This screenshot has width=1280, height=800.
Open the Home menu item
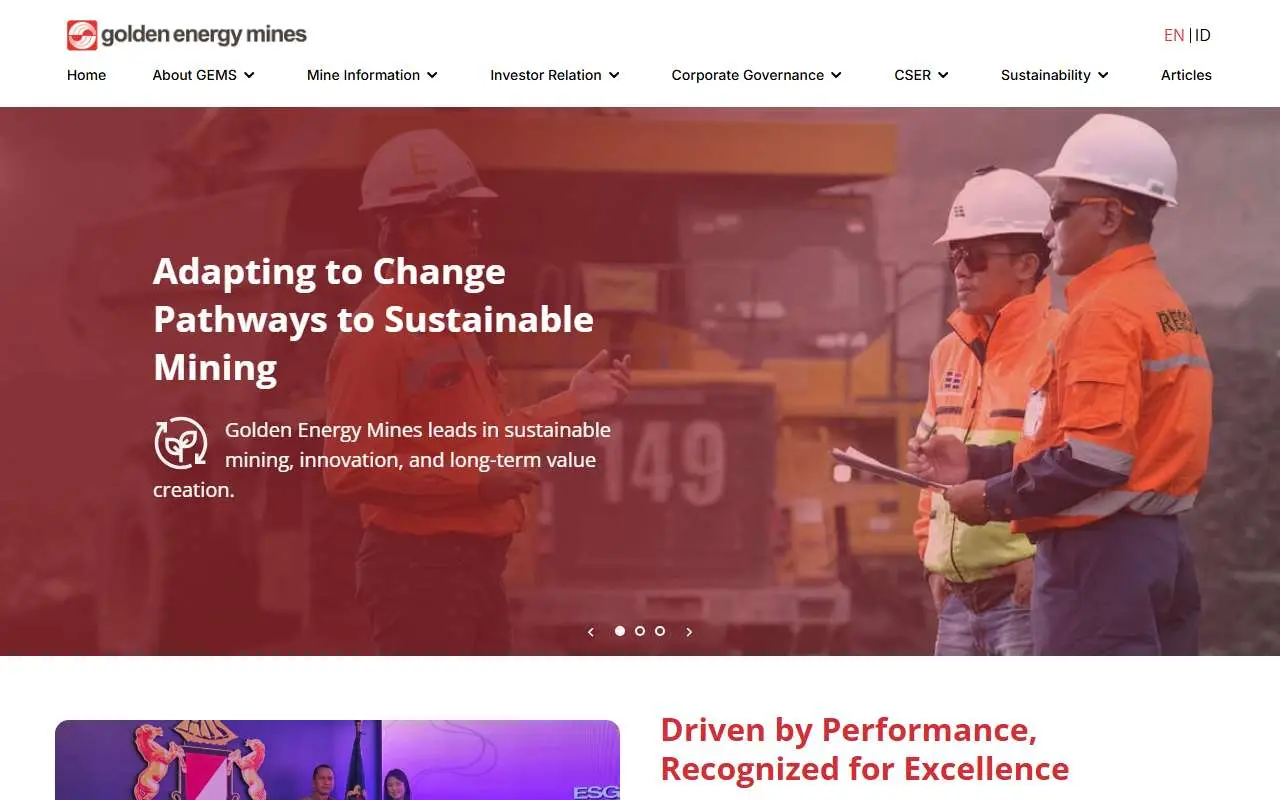(x=86, y=75)
